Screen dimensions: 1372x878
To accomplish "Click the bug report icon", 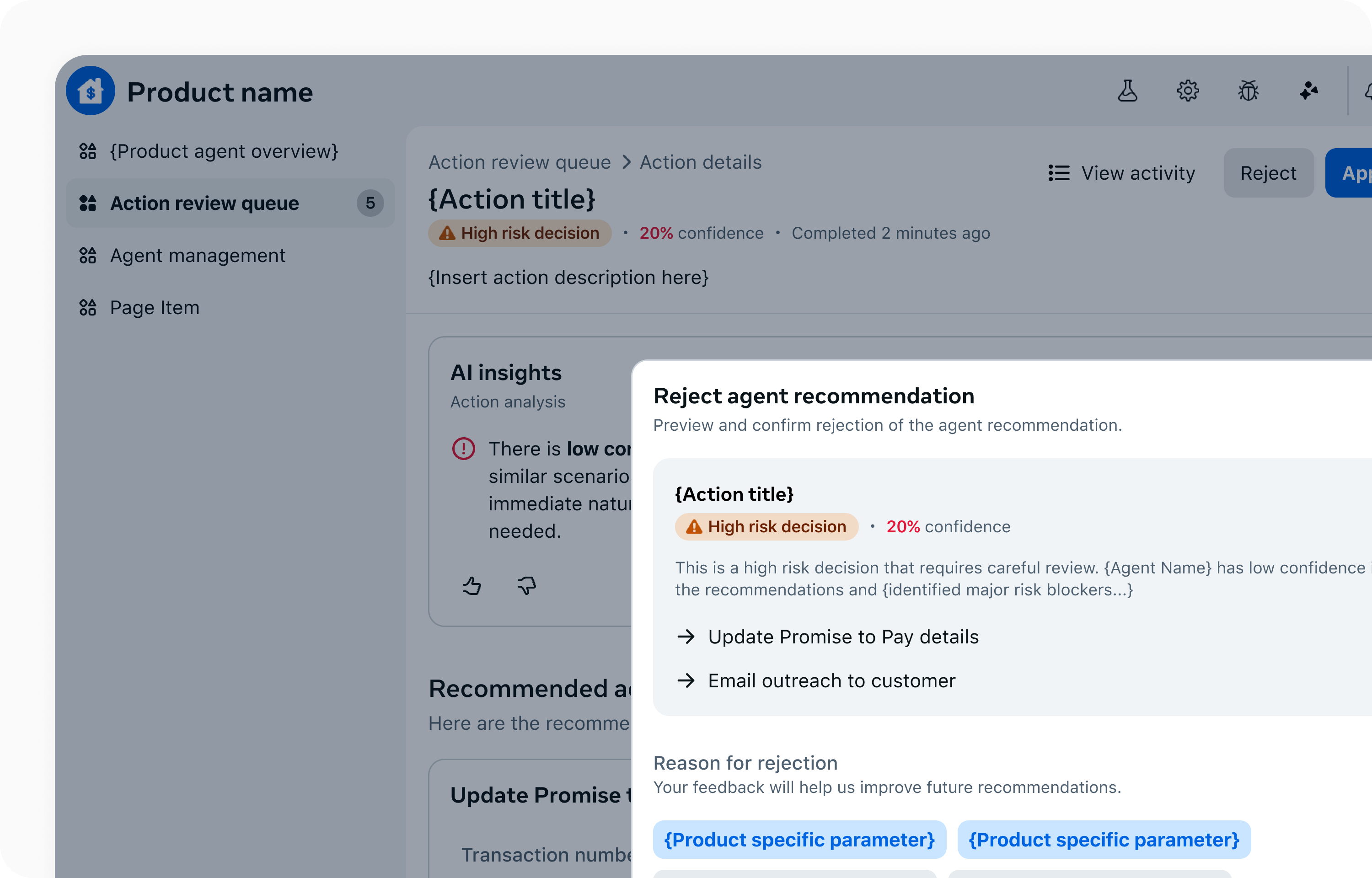I will click(x=1248, y=91).
